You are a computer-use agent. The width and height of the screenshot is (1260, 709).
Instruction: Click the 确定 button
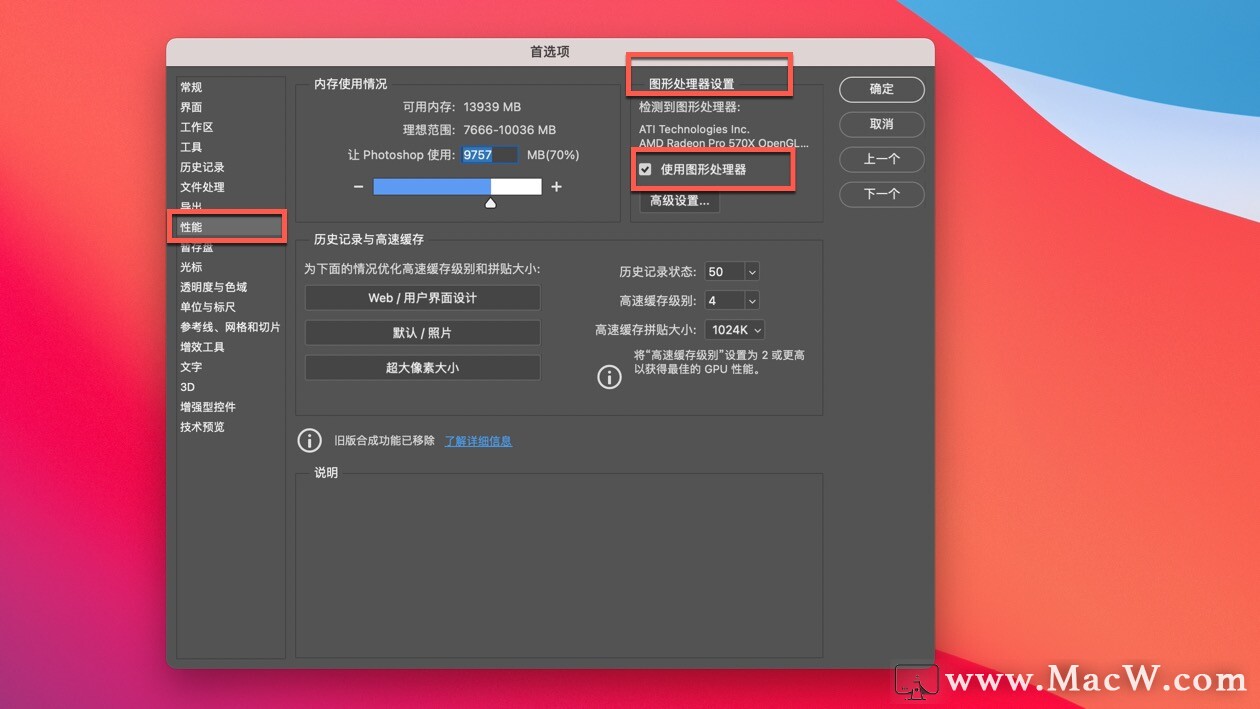[881, 89]
